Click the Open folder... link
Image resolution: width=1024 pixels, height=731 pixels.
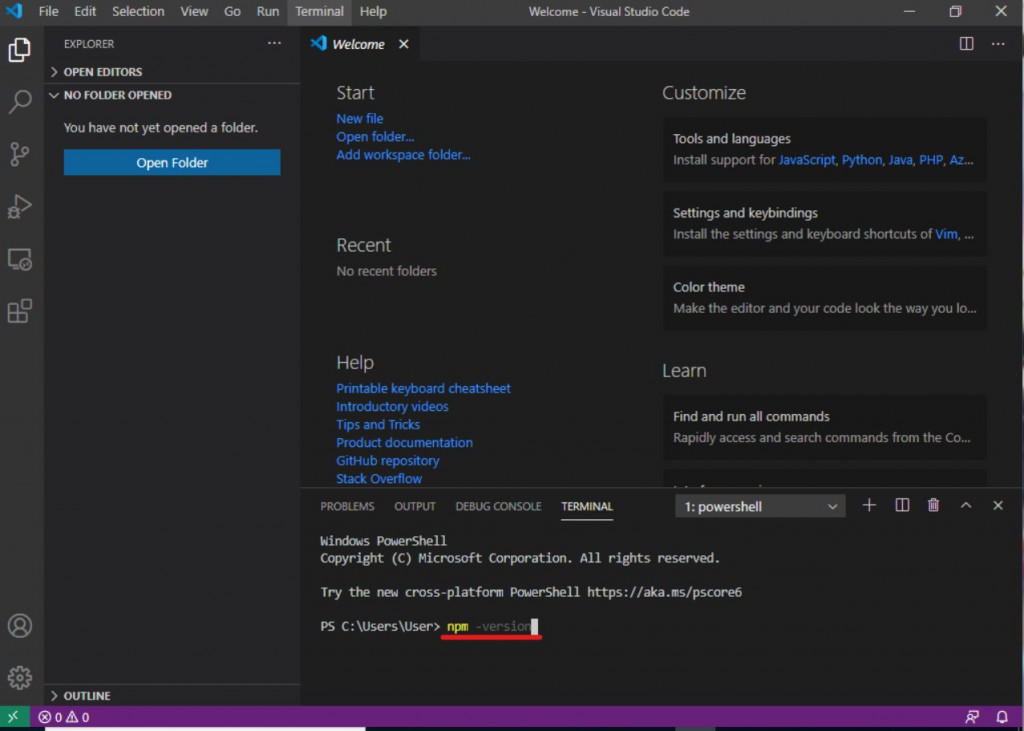pyautogui.click(x=375, y=137)
